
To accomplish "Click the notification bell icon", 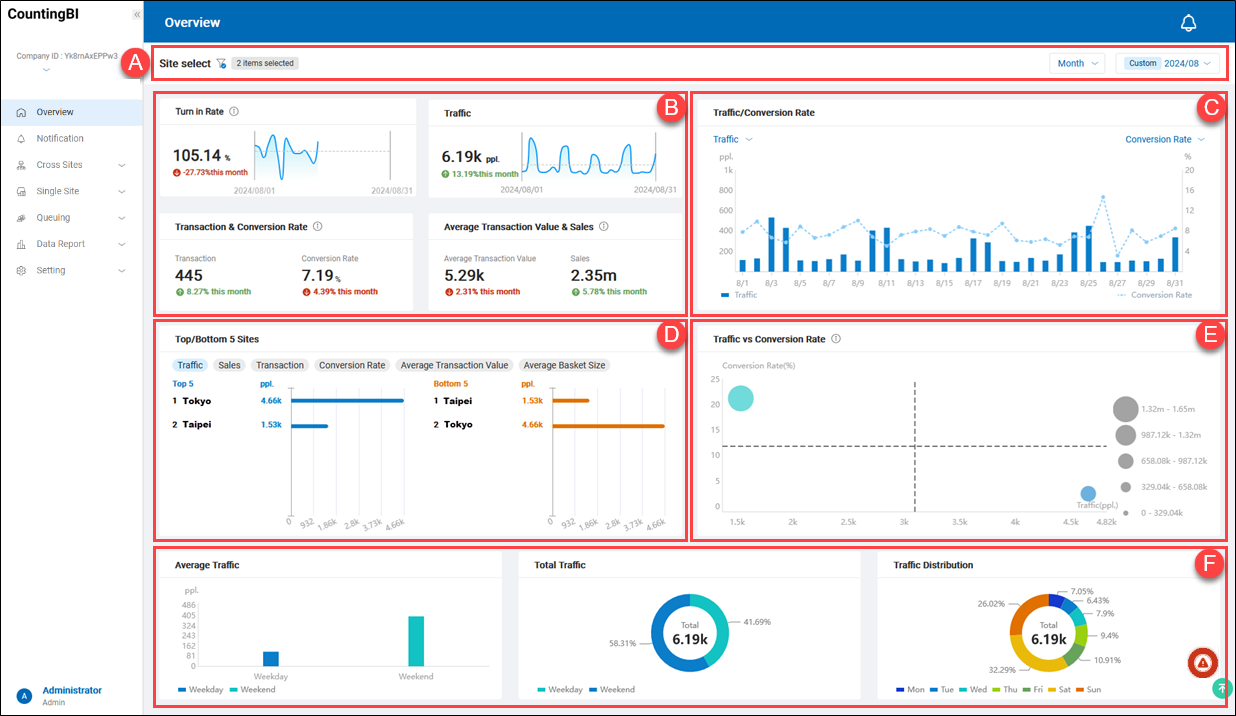I will pyautogui.click(x=1188, y=23).
